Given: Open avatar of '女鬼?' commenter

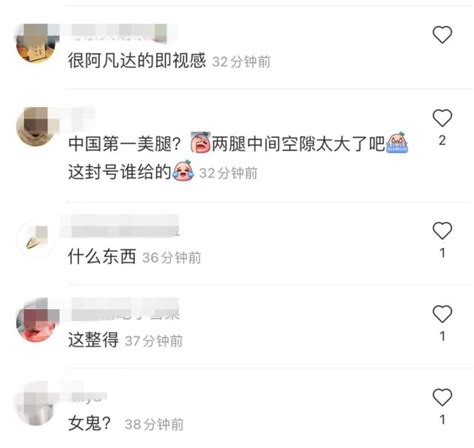Looking at the screenshot, I should click(x=35, y=406).
